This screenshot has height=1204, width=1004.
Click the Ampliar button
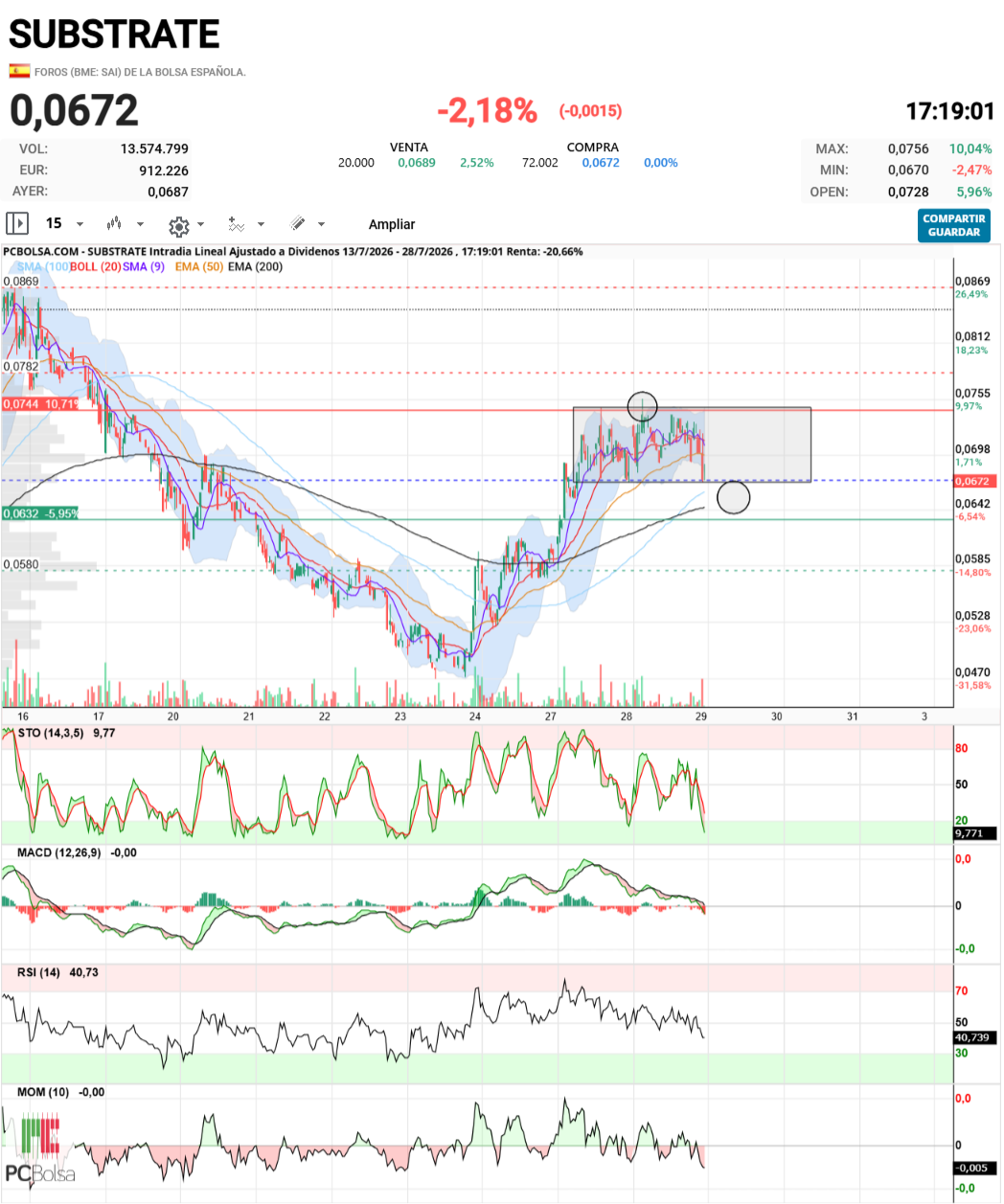click(392, 224)
